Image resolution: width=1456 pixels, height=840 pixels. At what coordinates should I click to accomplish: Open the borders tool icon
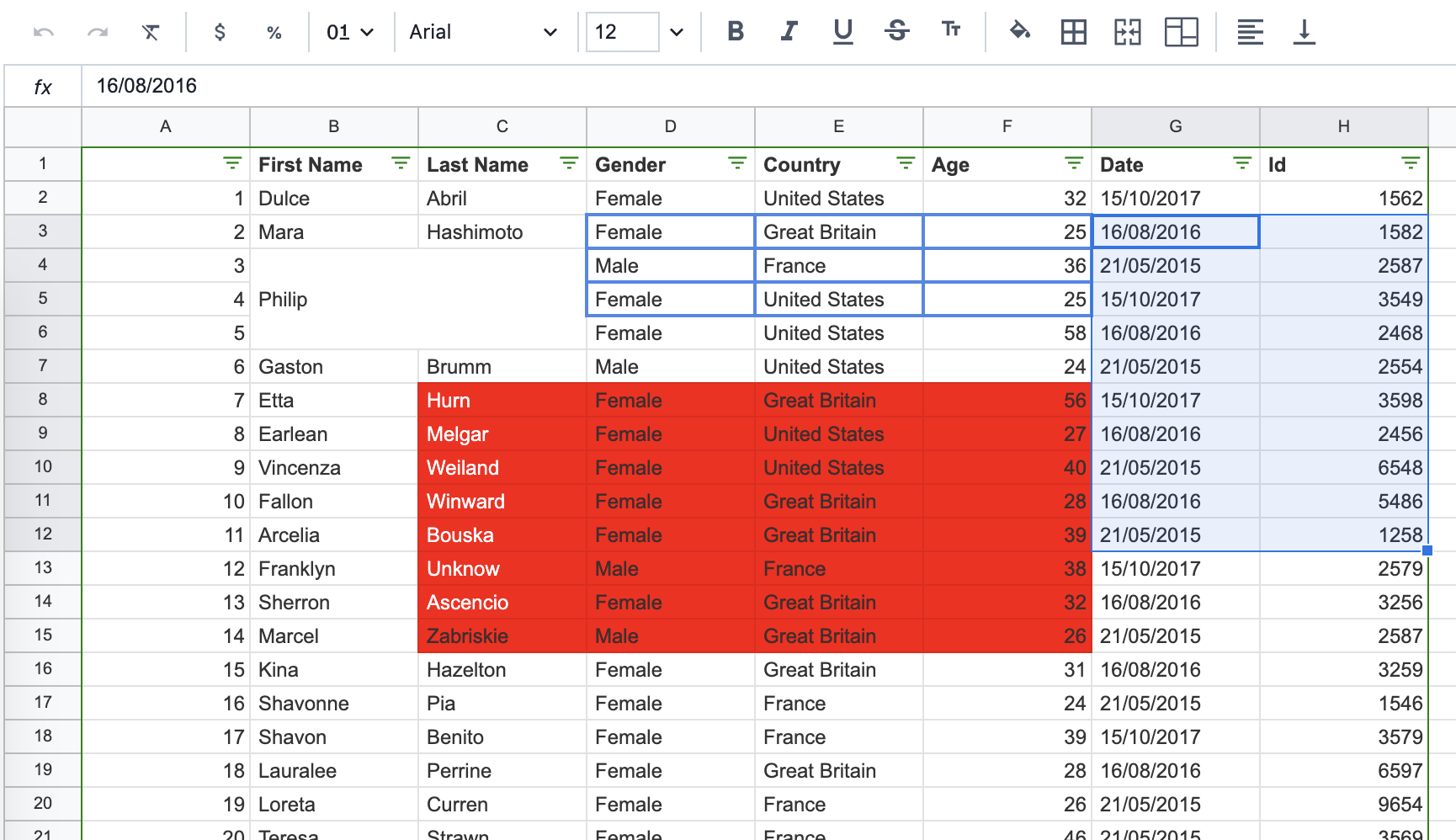[1073, 32]
